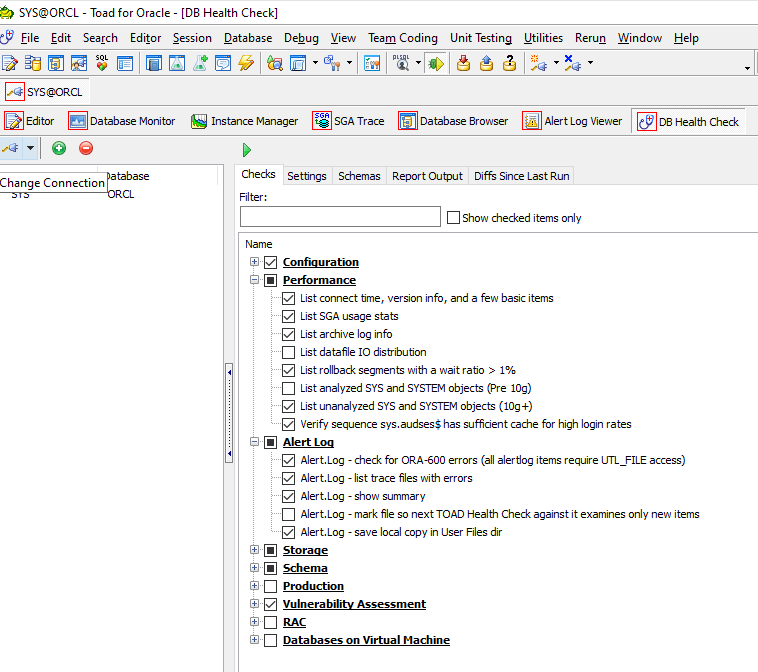Click the SQL Optimizer heart icon

(x=102, y=63)
